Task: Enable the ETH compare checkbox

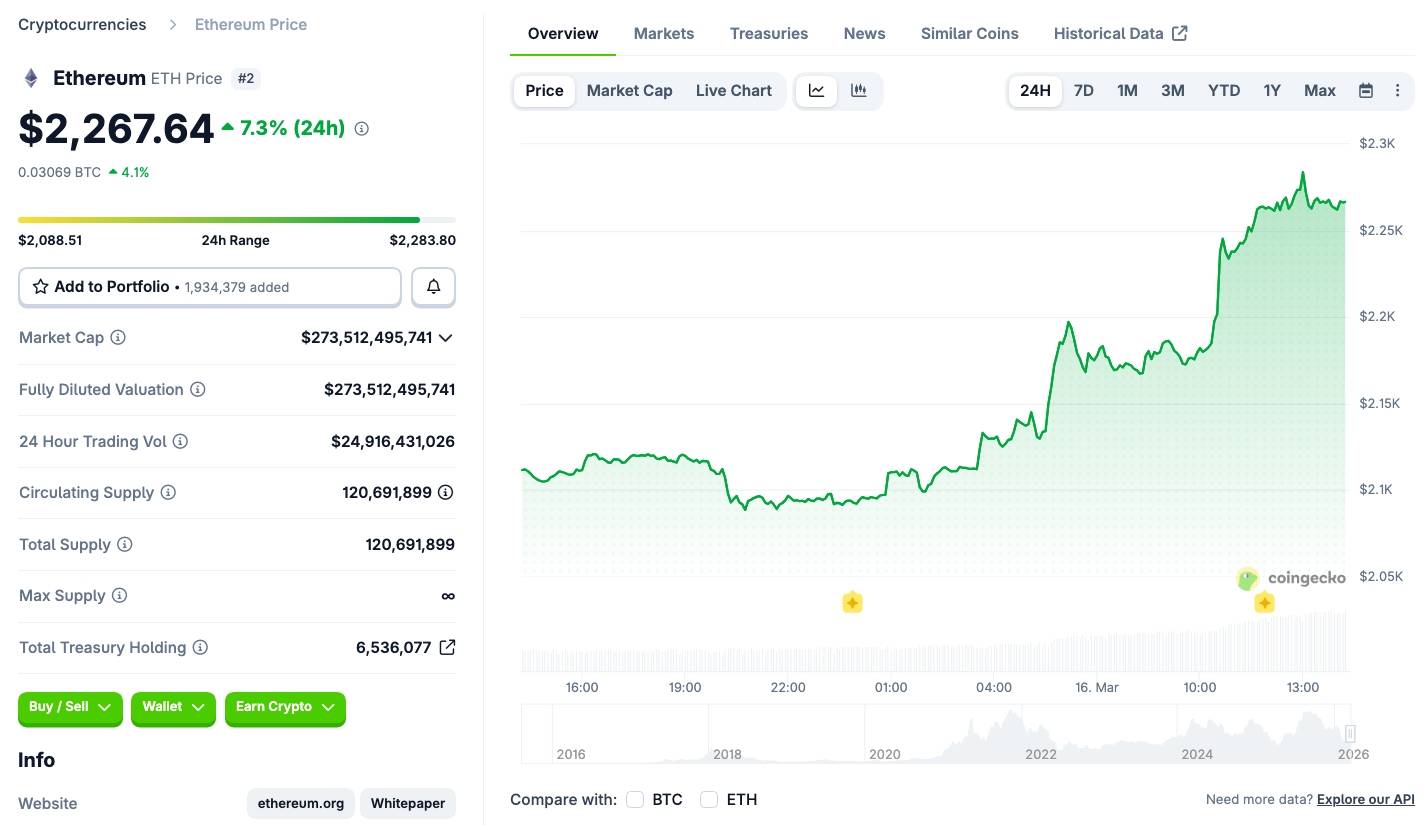Action: (709, 799)
